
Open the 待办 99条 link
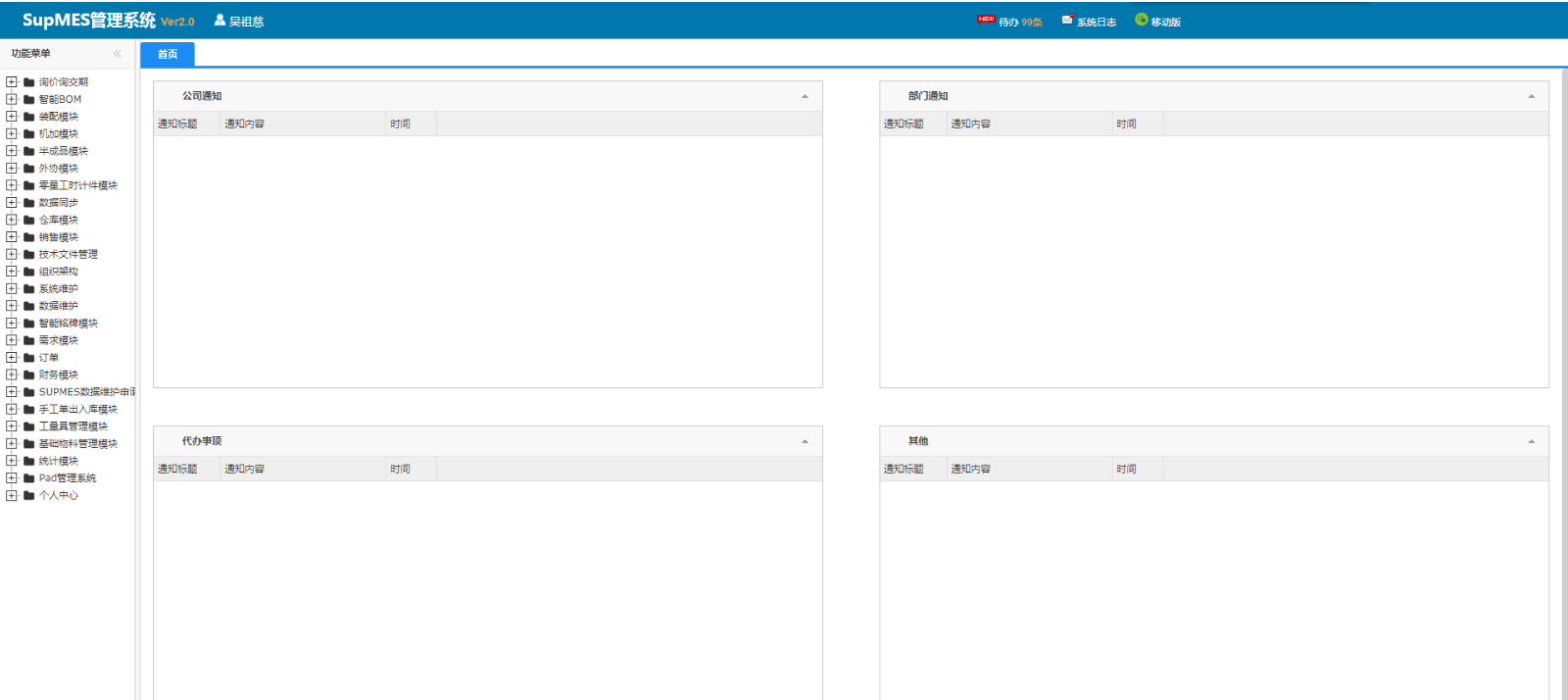[1020, 22]
